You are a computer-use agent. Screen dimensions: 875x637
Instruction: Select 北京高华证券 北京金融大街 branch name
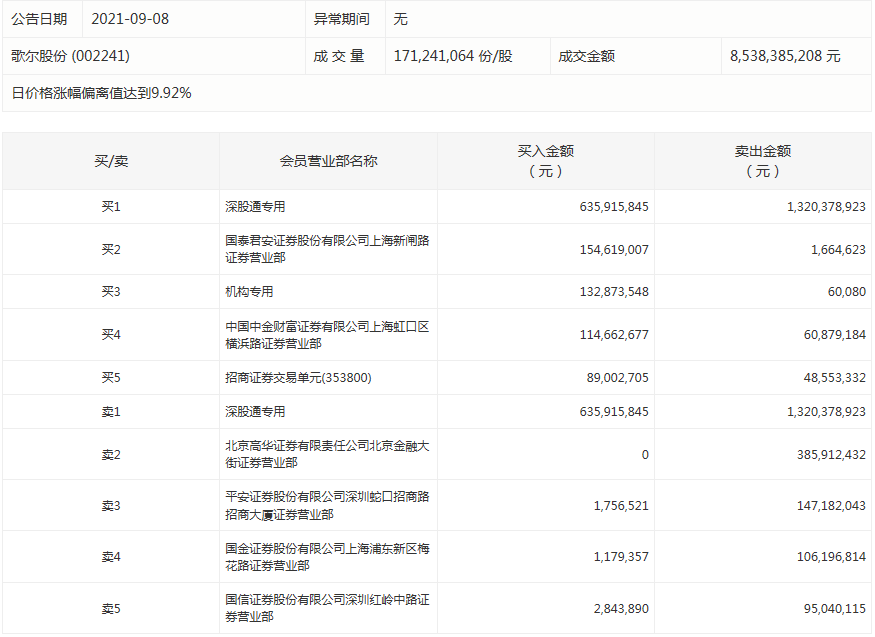click(x=327, y=454)
